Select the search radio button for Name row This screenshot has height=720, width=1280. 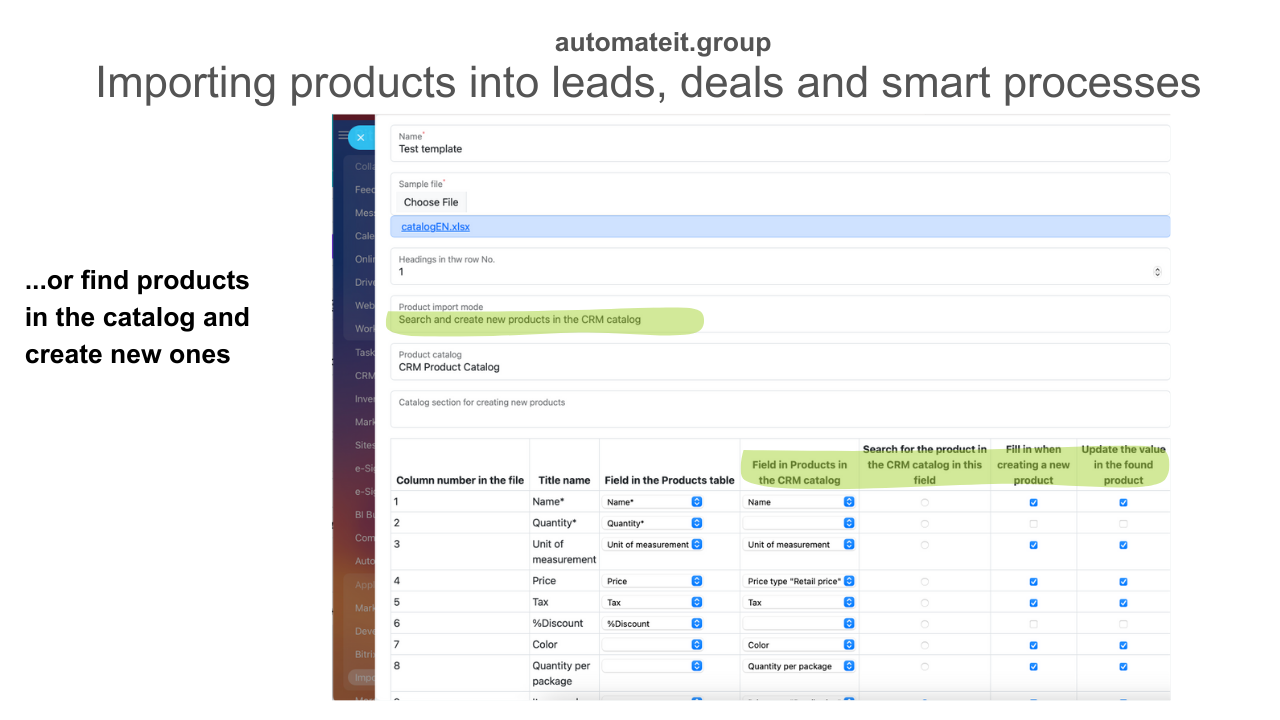pyautogui.click(x=924, y=503)
